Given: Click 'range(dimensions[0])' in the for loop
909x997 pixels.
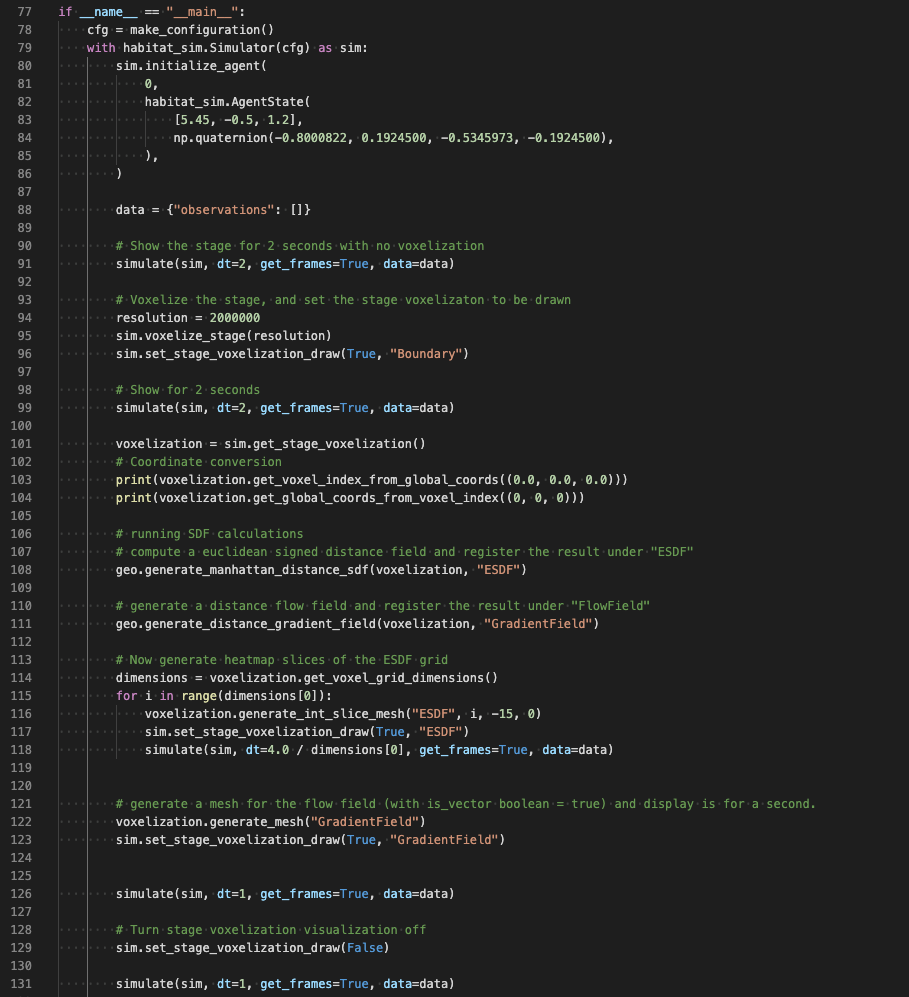Looking at the screenshot, I should click(253, 696).
